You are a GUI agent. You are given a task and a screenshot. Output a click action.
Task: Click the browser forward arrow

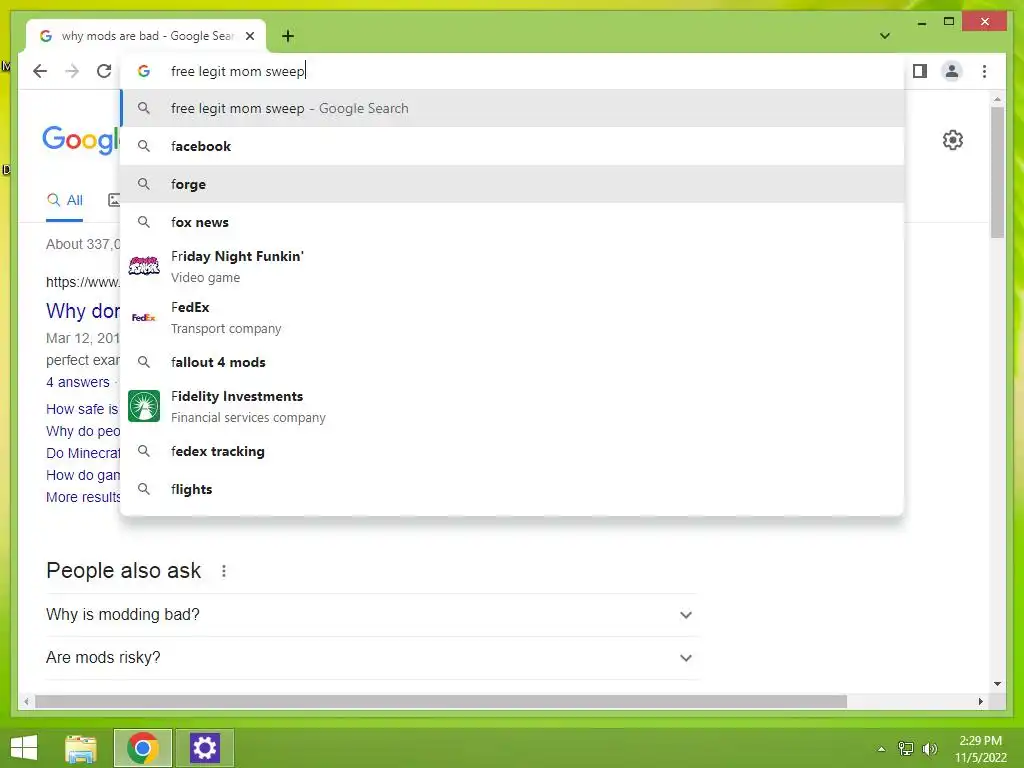[72, 71]
